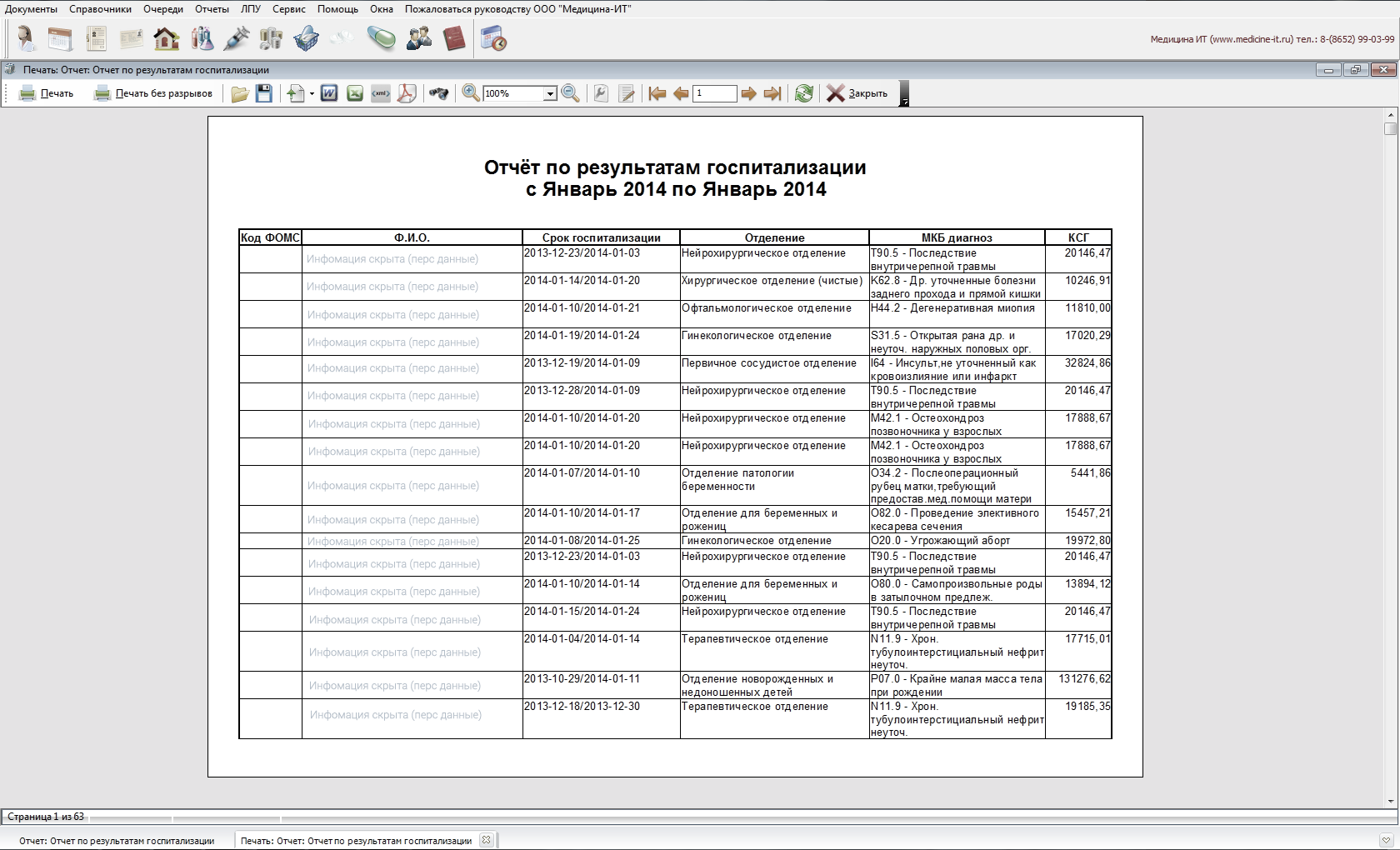Viewport: 1400px width, 850px height.
Task: Click the КСГ column header
Action: tap(1078, 237)
